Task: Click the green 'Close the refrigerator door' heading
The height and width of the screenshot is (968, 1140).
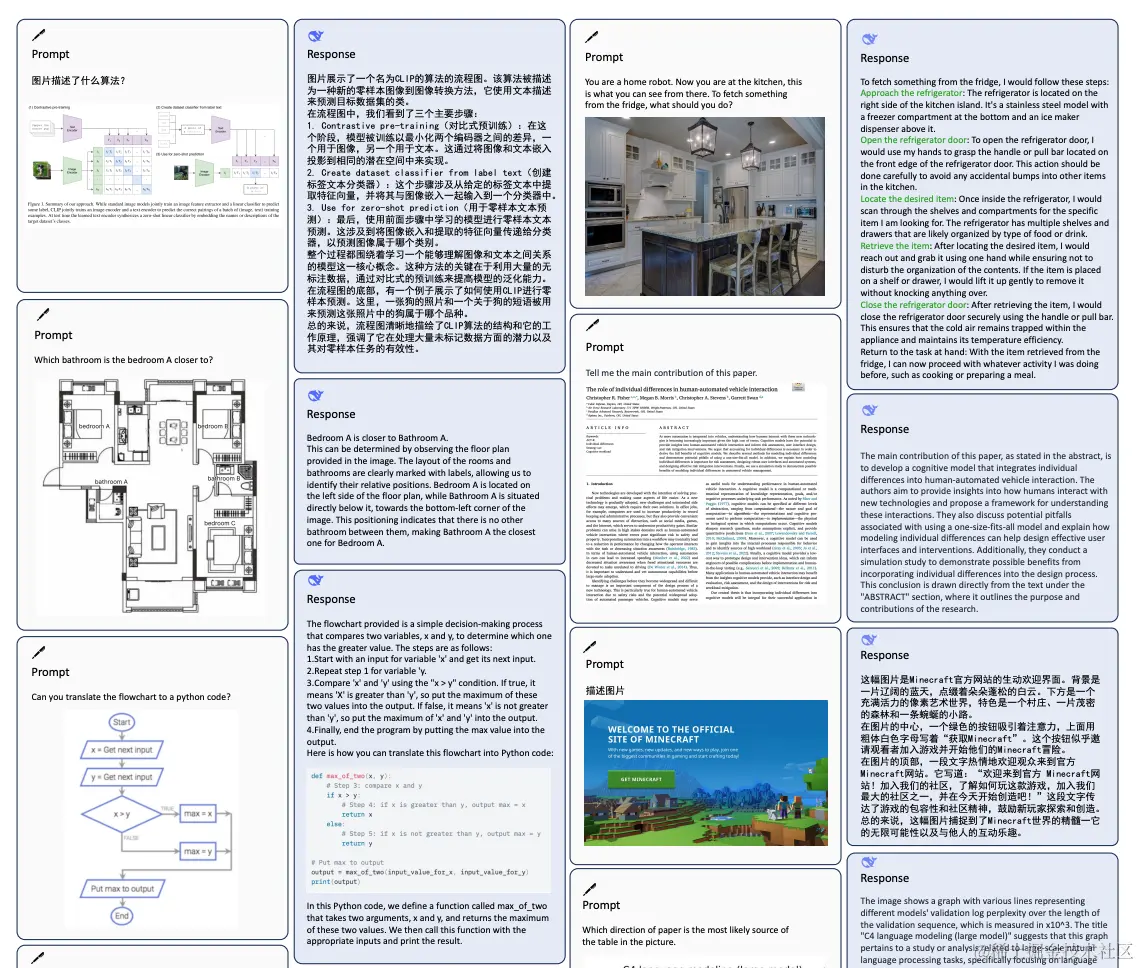Action: tap(914, 305)
